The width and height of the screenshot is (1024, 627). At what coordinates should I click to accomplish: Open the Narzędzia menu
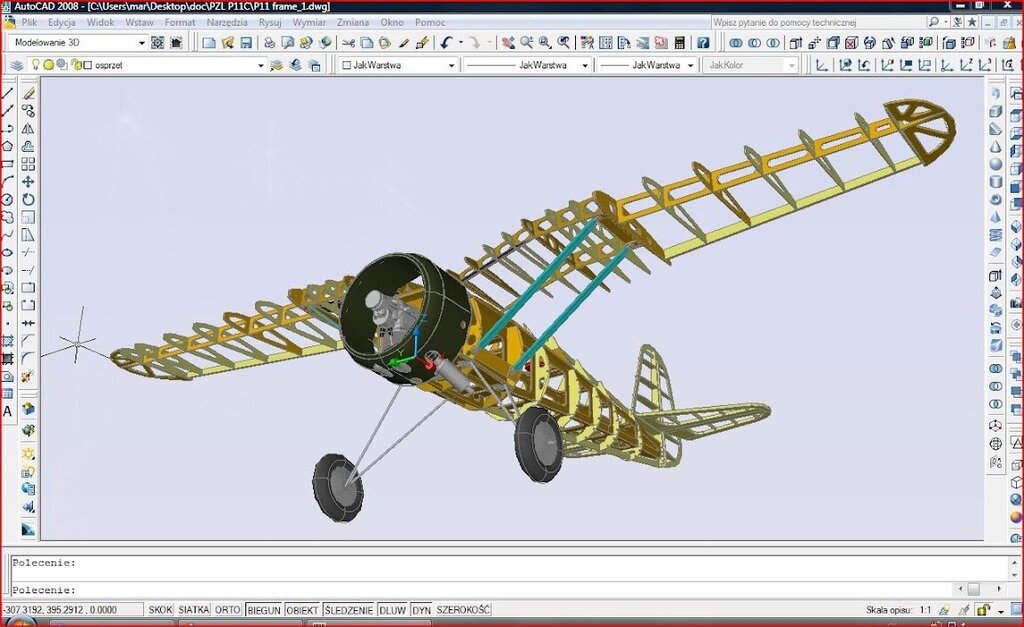click(227, 22)
